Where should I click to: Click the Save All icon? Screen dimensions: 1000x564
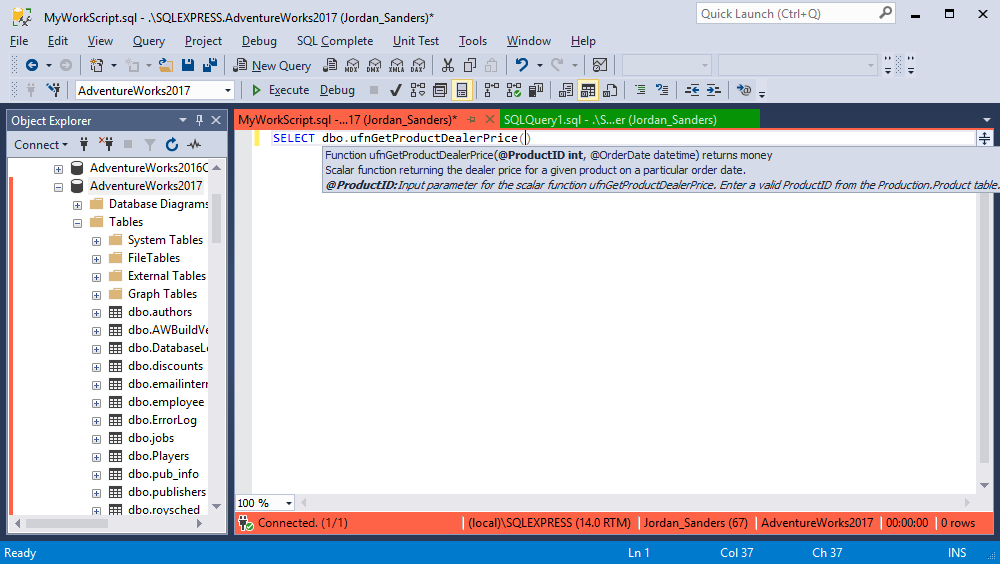point(210,65)
